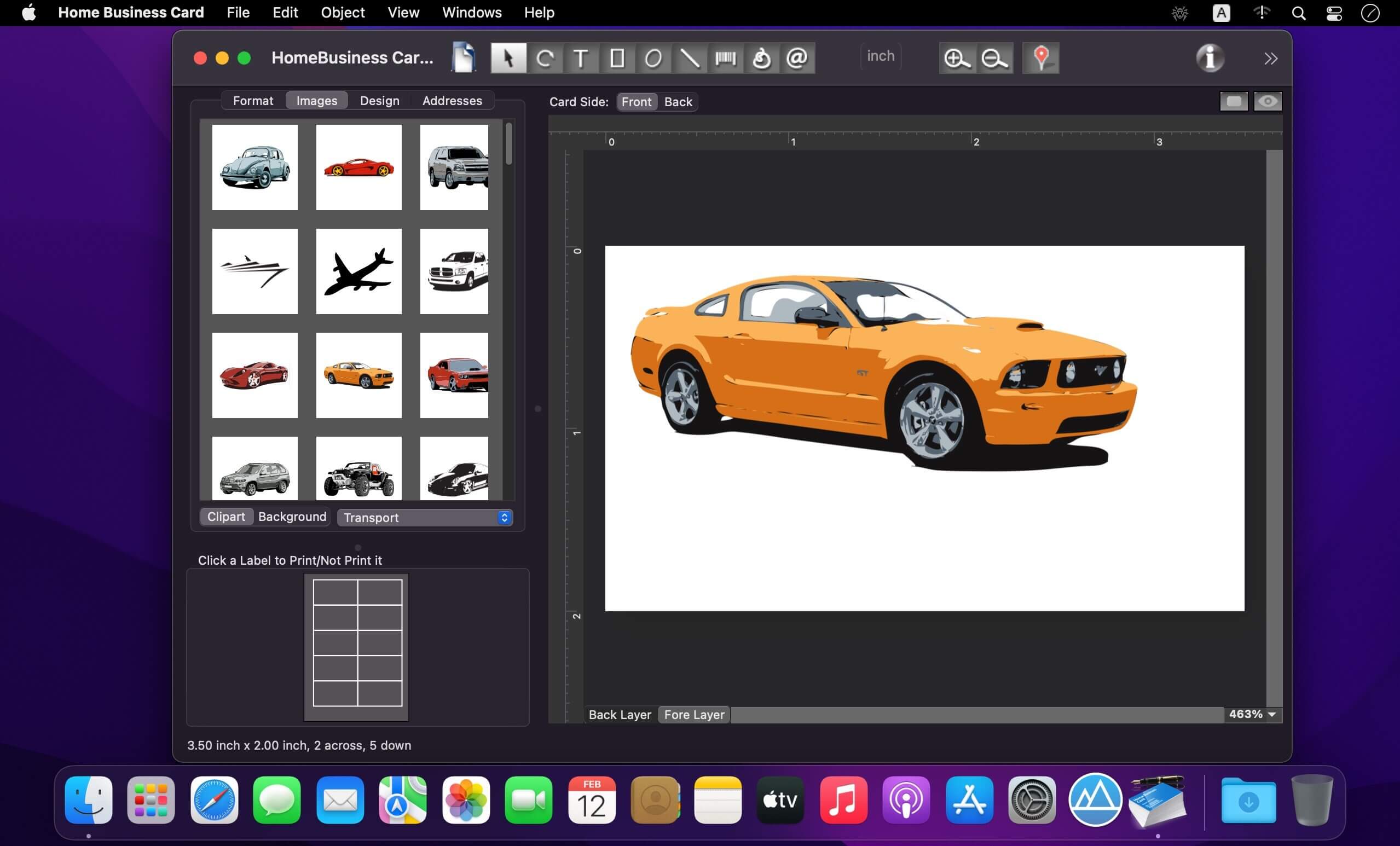Click the inch units selector
Image resolution: width=1400 pixels, height=846 pixels.
click(x=881, y=56)
